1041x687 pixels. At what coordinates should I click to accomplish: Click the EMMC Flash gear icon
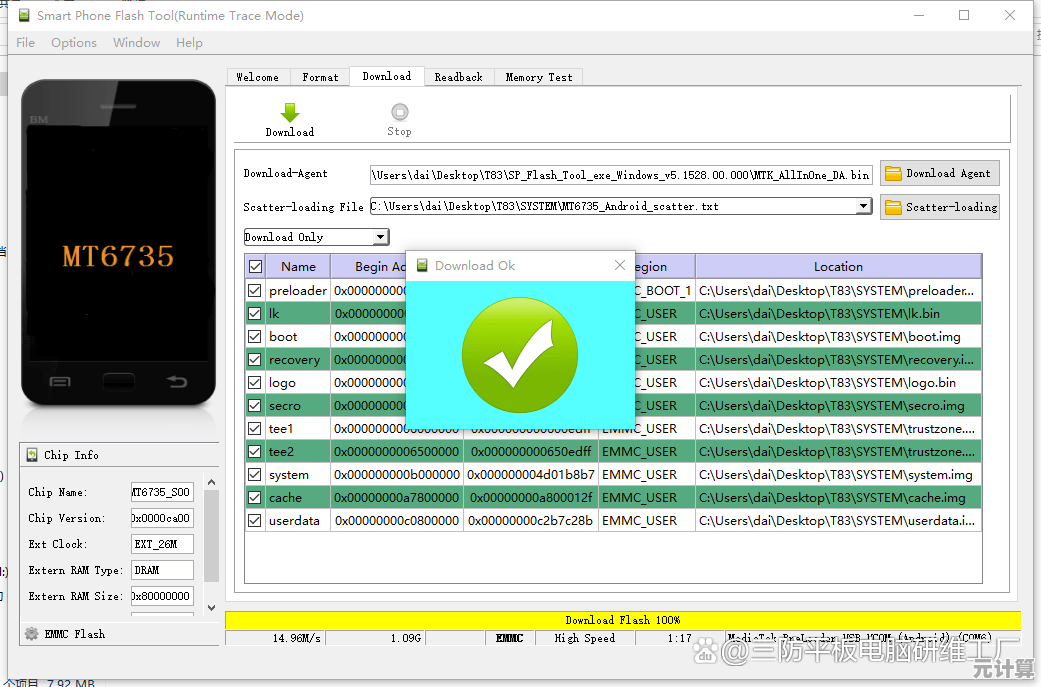coord(32,634)
